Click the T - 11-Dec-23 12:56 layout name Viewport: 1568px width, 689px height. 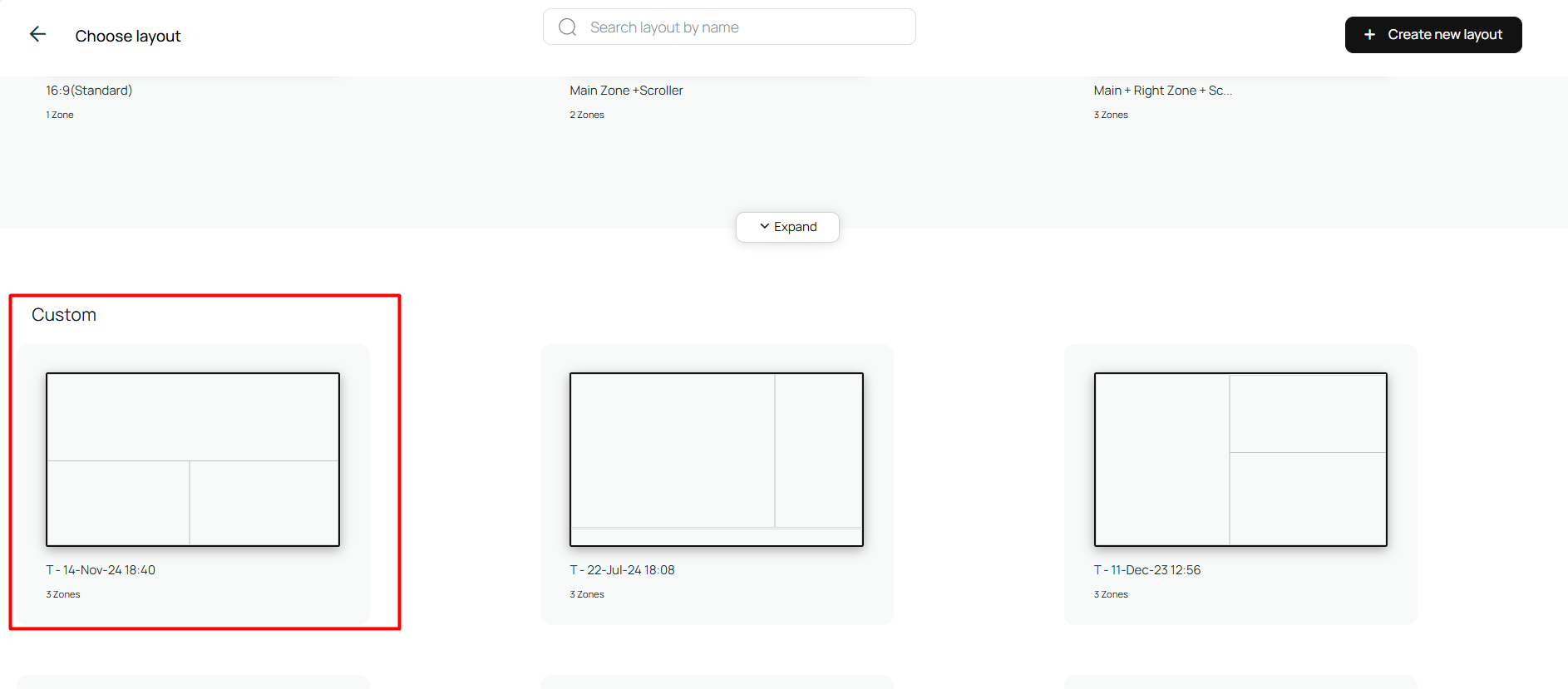click(x=1147, y=570)
